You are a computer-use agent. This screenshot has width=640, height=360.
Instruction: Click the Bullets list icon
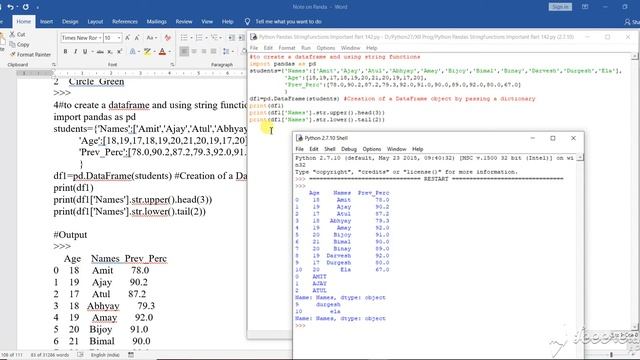click(x=184, y=38)
